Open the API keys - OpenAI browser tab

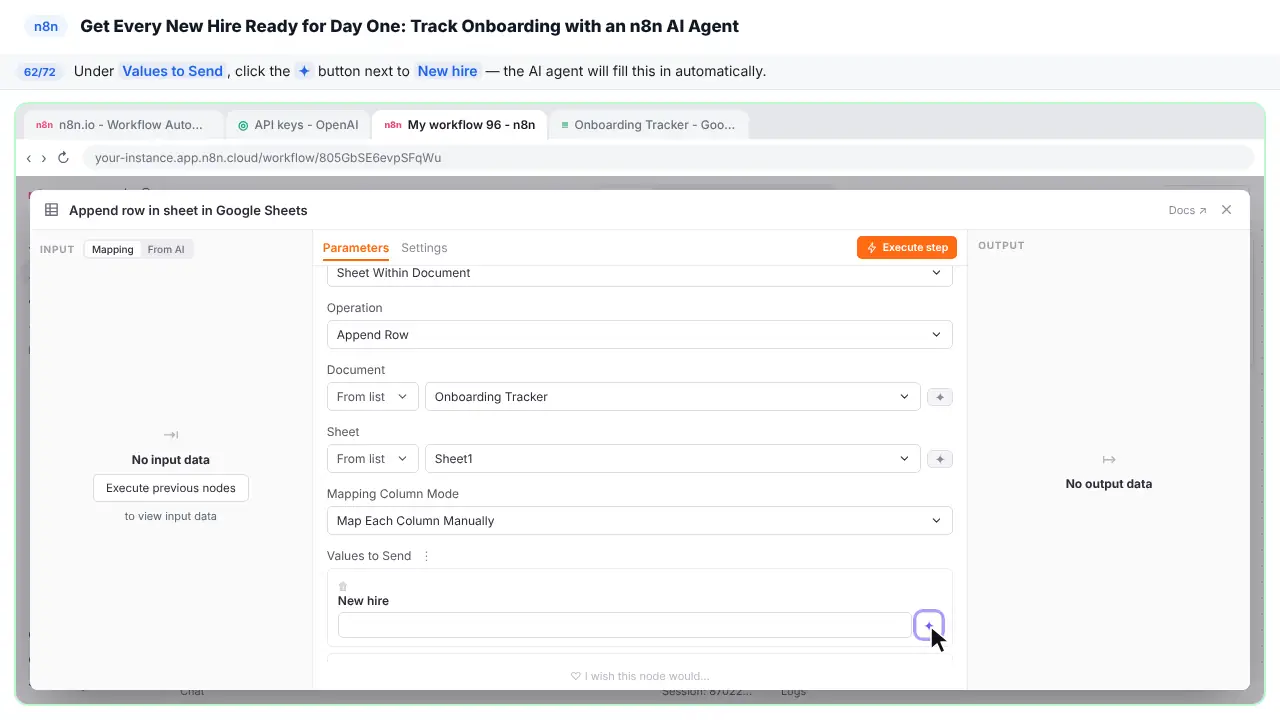(x=299, y=125)
